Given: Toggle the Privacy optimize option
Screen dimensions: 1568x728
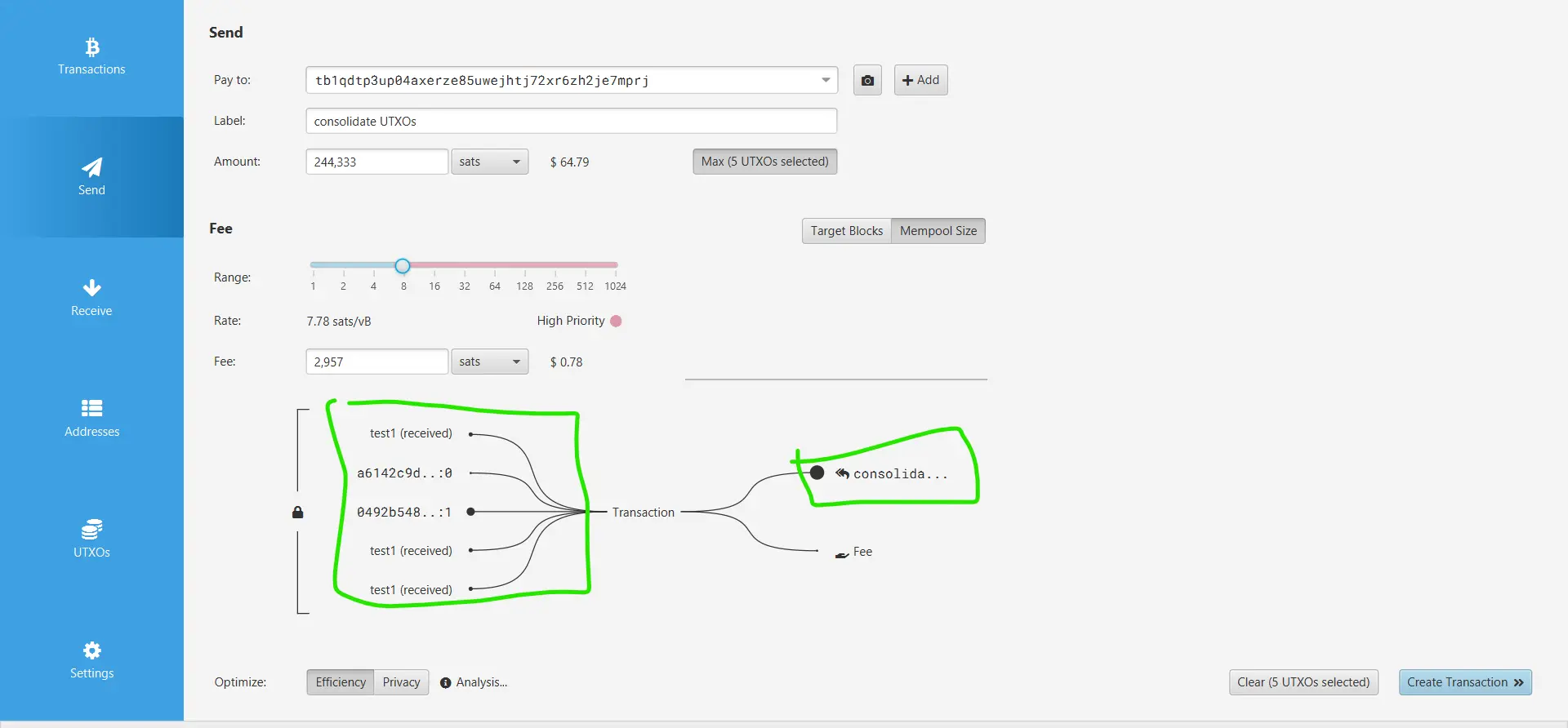Looking at the screenshot, I should tap(401, 682).
